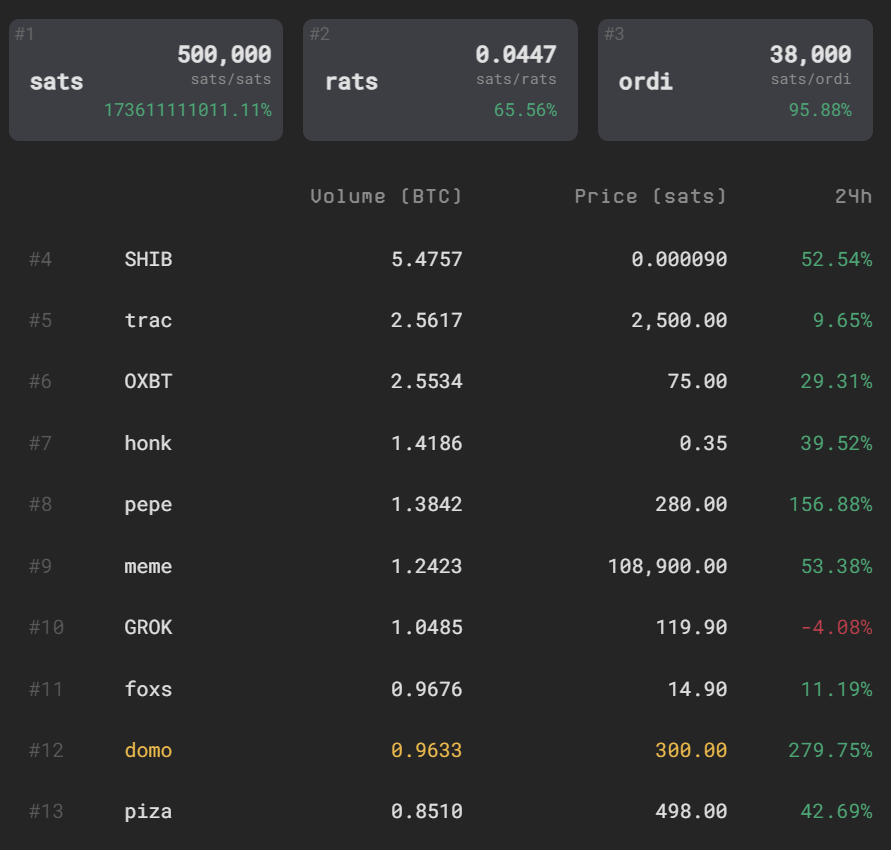Click domo's 300.00 price value
The height and width of the screenshot is (850, 891).
click(691, 751)
